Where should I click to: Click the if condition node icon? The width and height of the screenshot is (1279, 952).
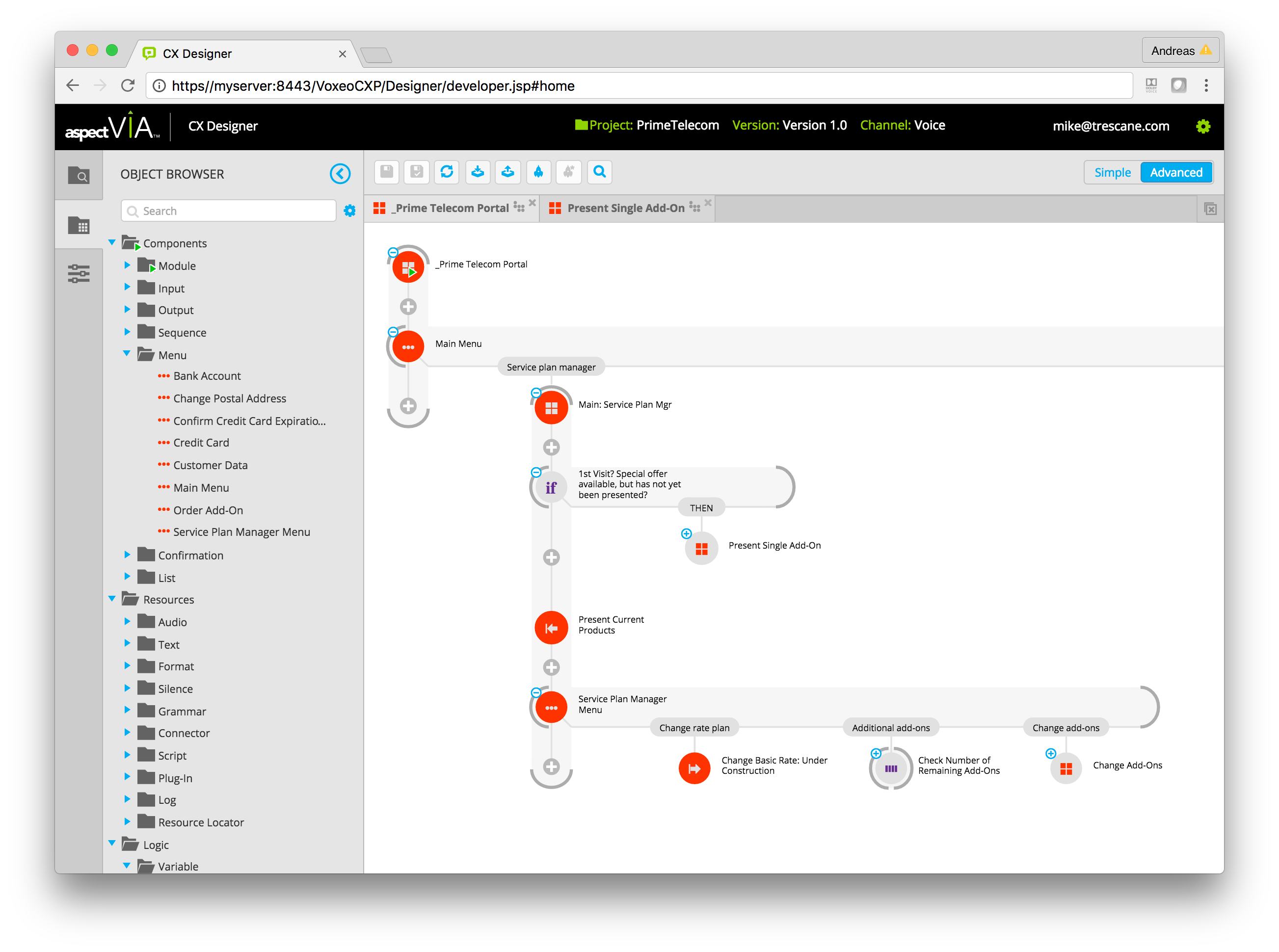[551, 487]
